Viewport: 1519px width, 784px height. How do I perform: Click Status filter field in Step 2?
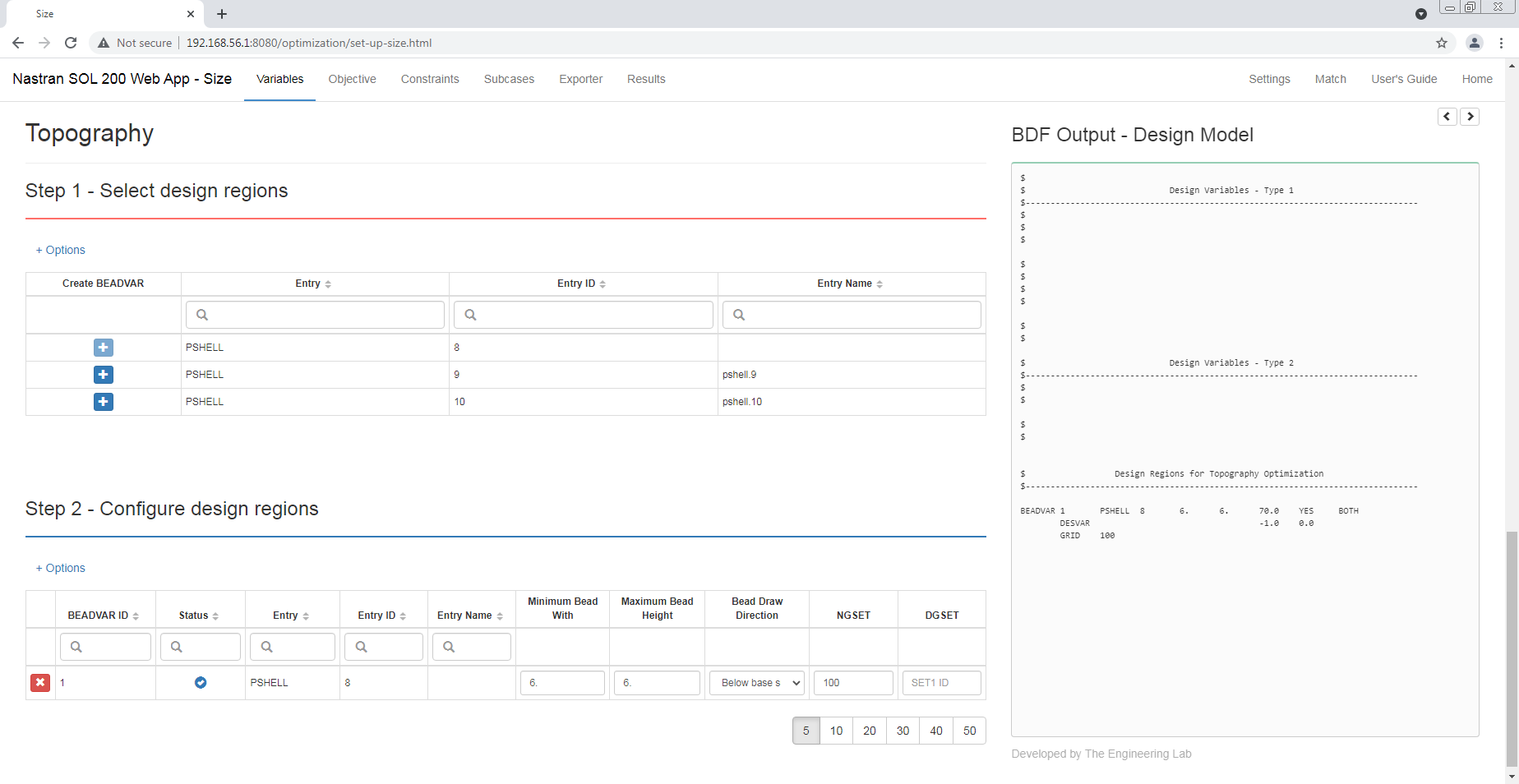click(x=201, y=647)
